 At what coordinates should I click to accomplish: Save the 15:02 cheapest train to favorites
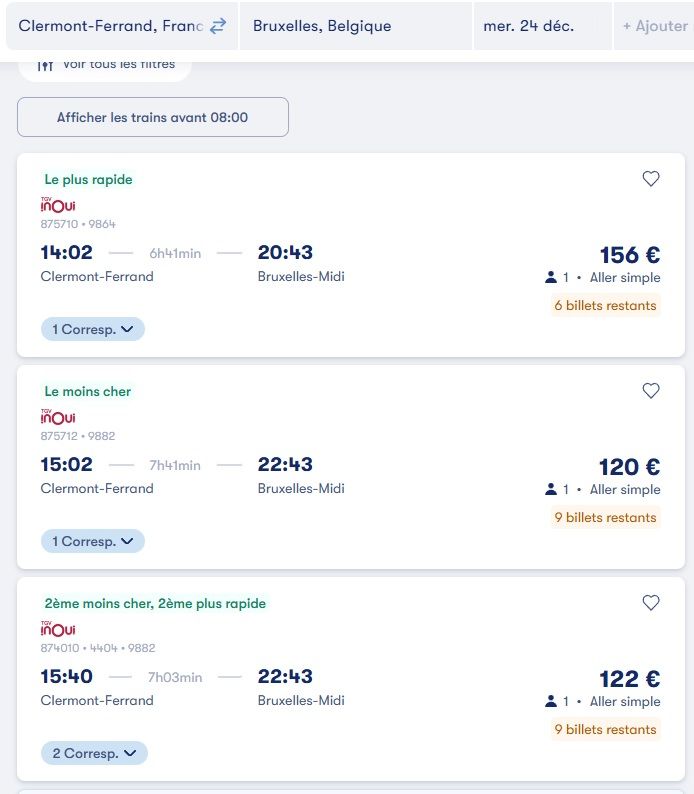coord(651,391)
